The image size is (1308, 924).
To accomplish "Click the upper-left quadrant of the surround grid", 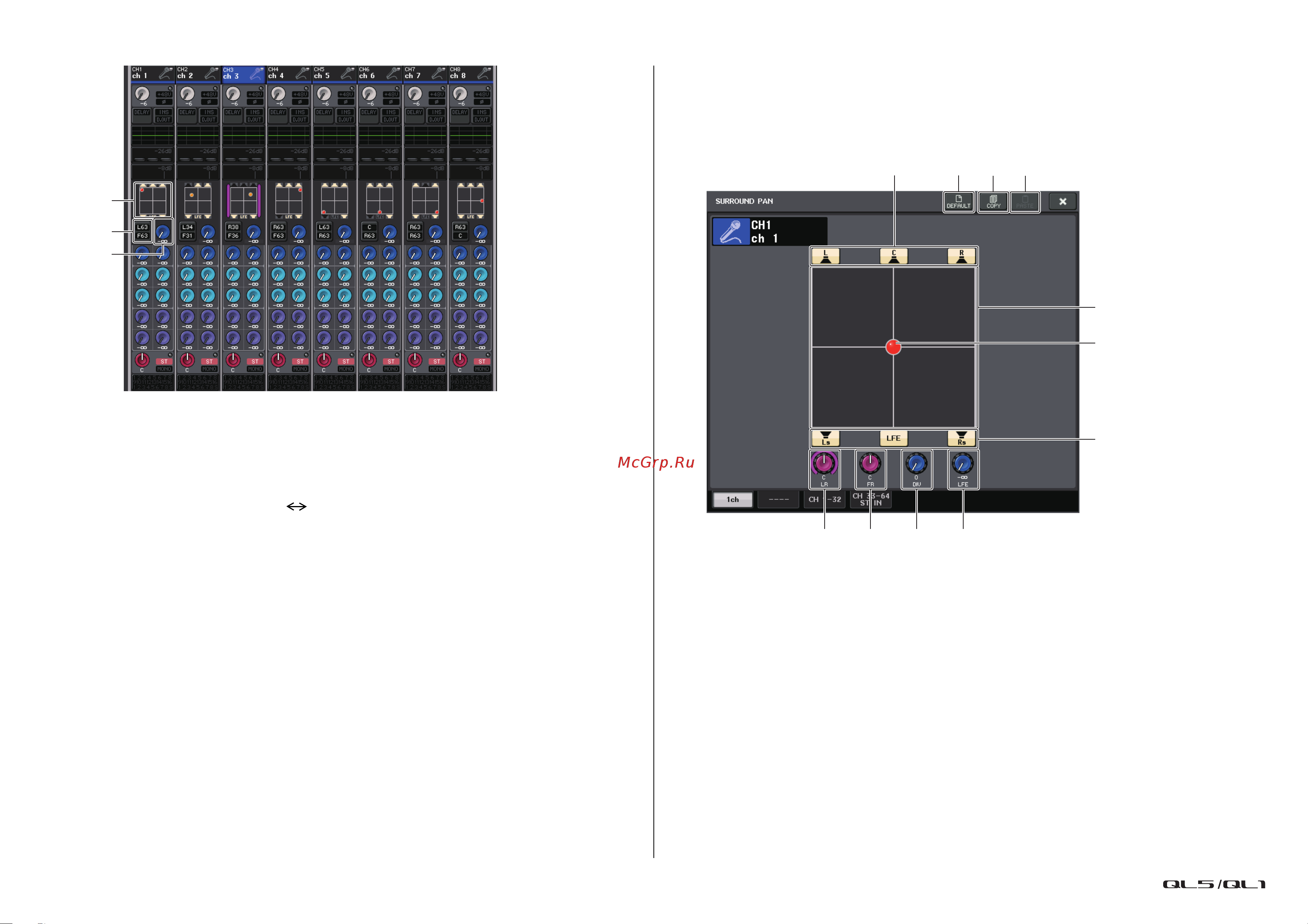I will pyautogui.click(x=852, y=307).
